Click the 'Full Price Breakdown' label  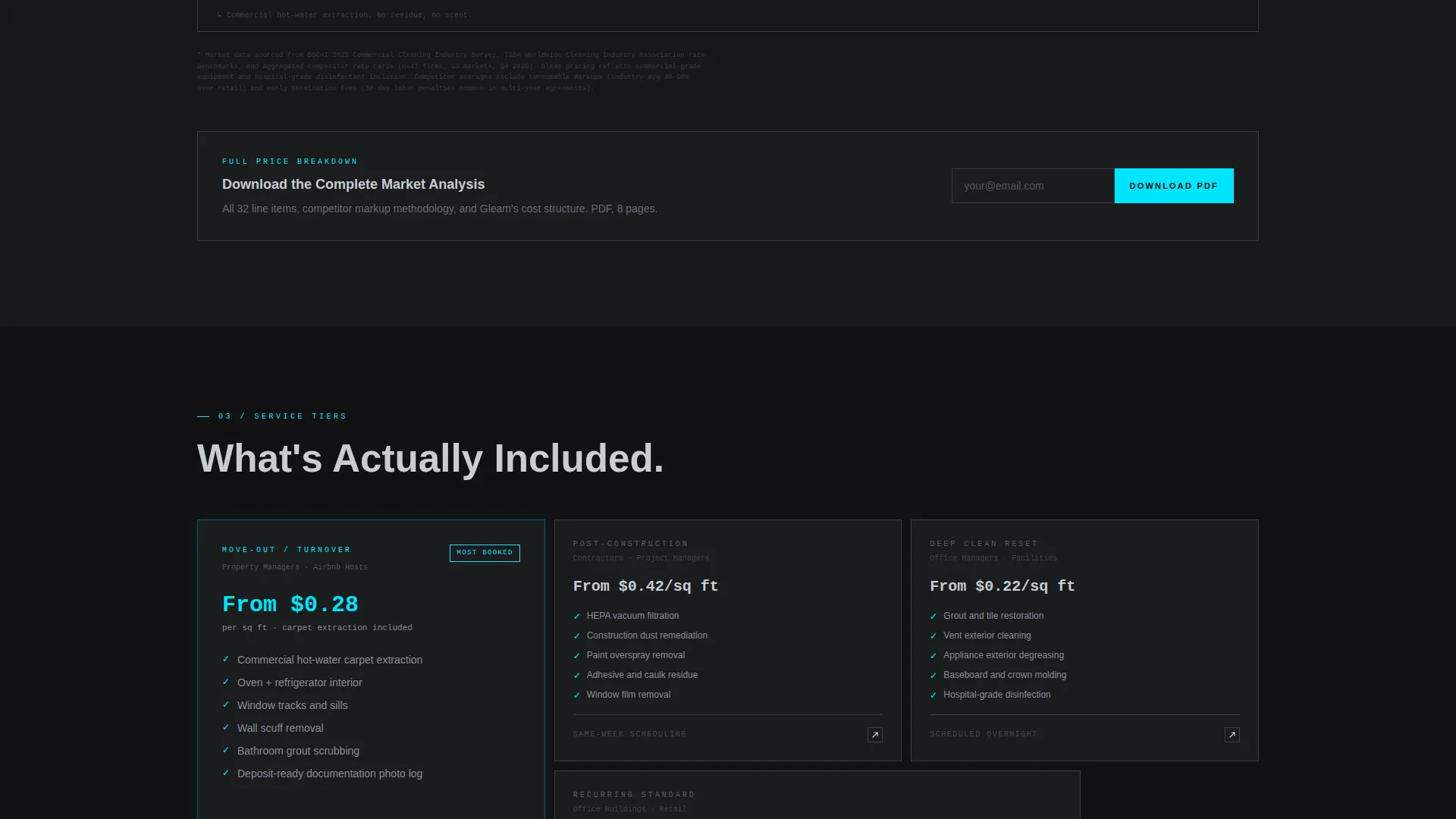(x=290, y=162)
